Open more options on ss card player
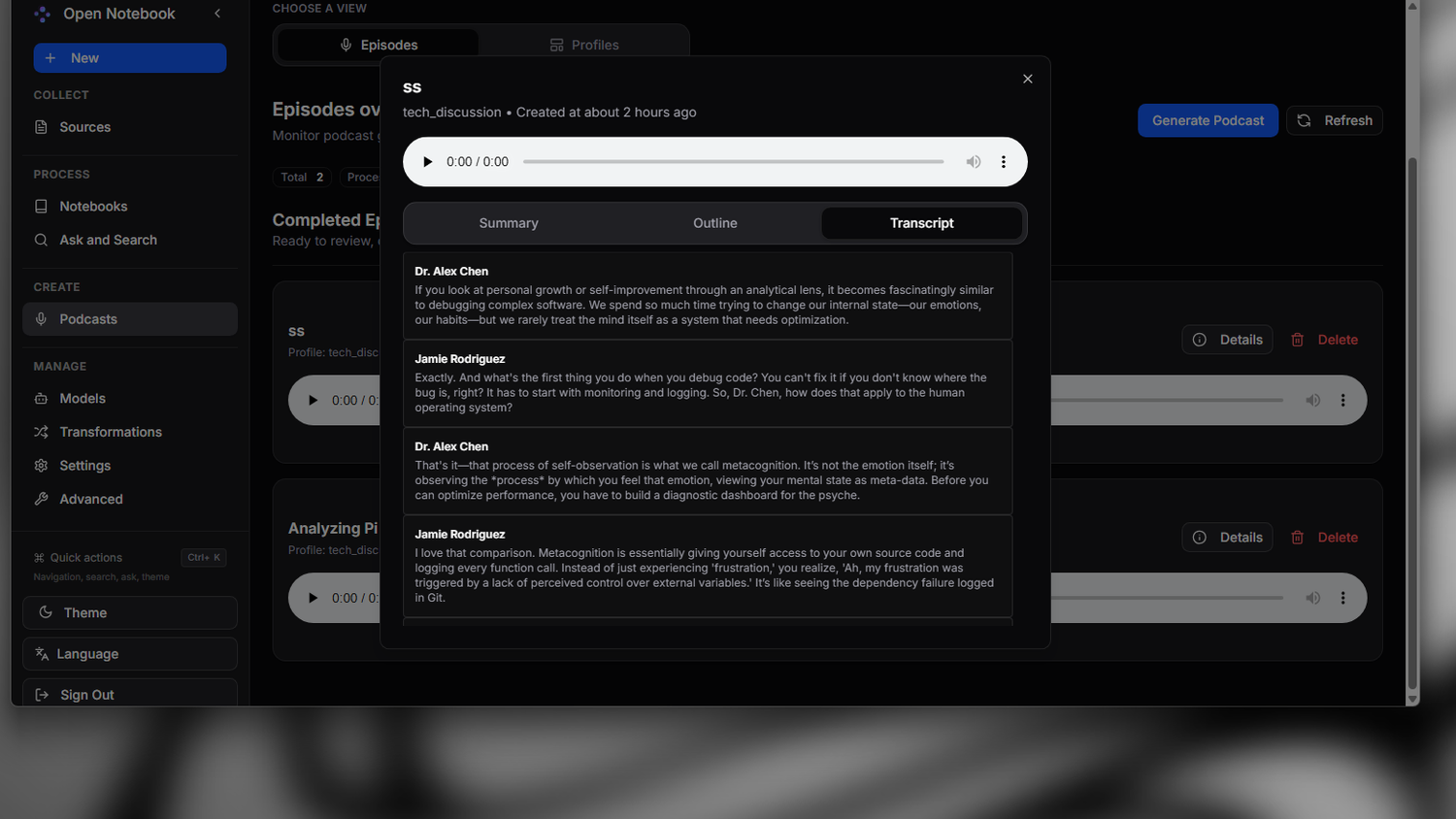The image size is (1456, 819). [1343, 400]
